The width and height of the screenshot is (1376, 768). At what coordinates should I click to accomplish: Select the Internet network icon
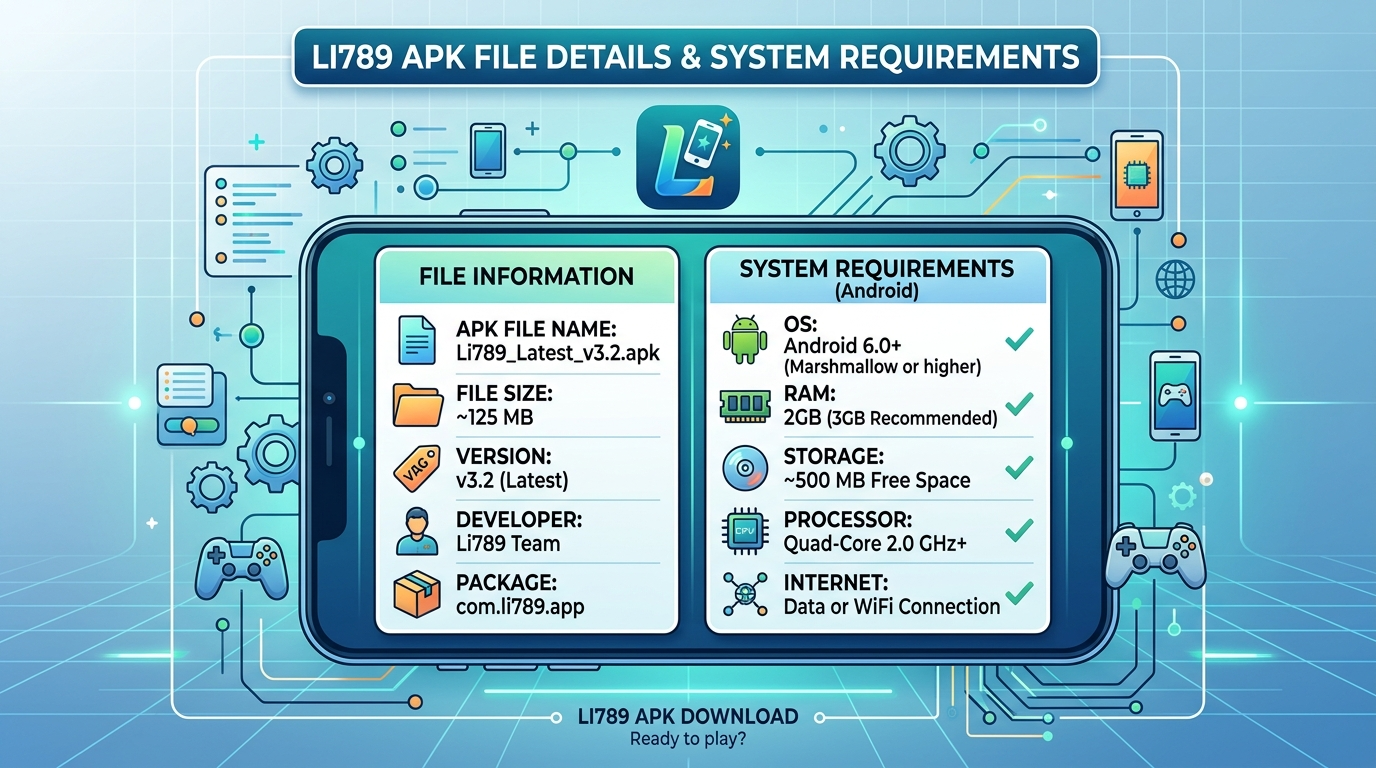click(x=744, y=593)
